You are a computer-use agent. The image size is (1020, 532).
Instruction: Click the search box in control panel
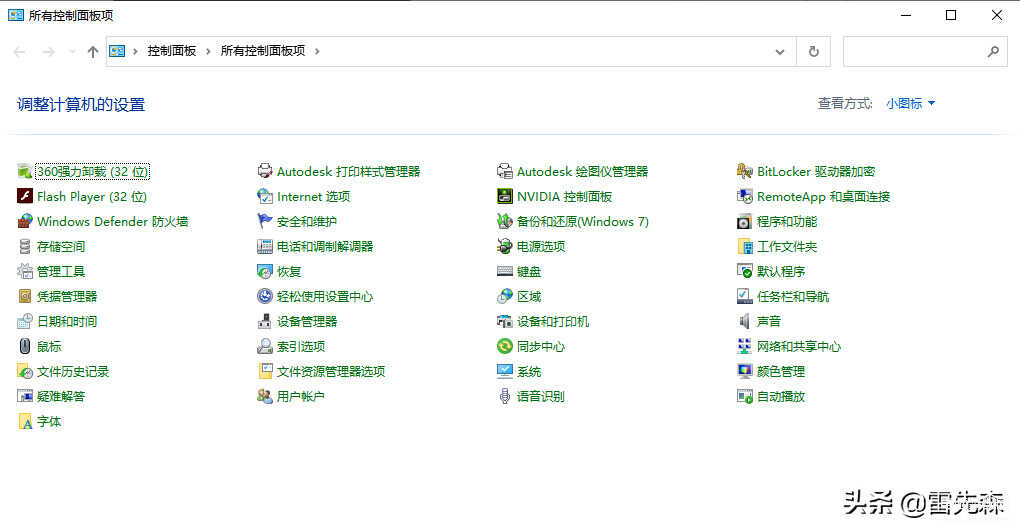point(915,51)
